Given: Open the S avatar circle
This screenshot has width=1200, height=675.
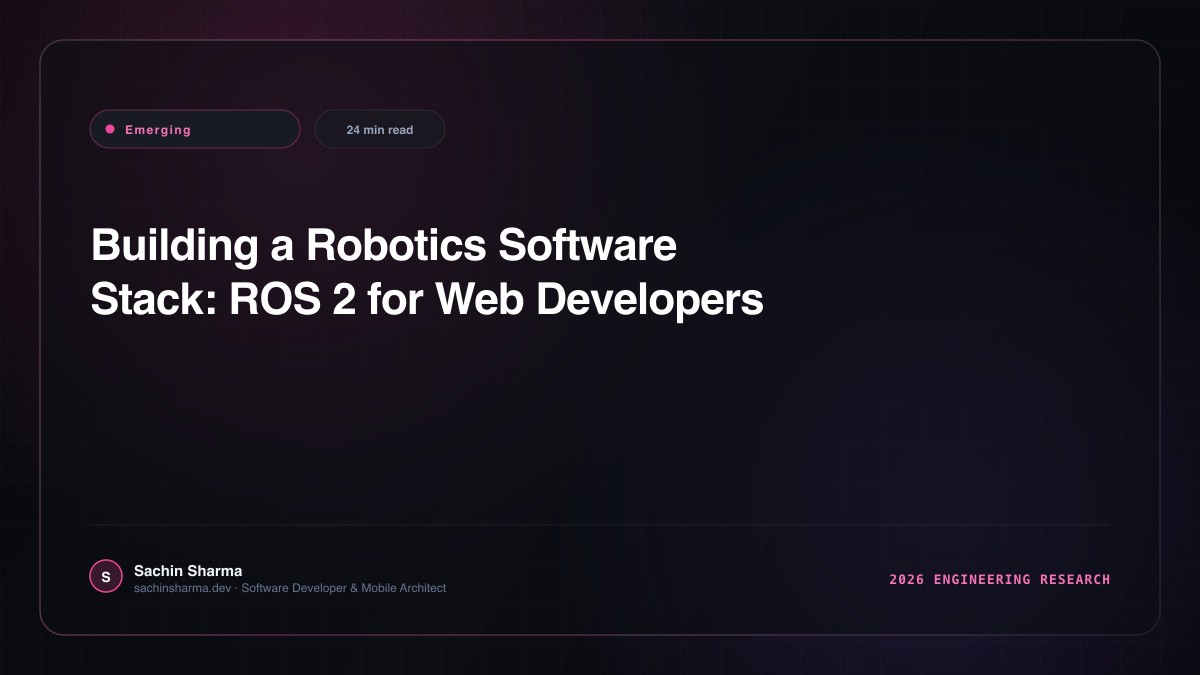Looking at the screenshot, I should coord(106,576).
